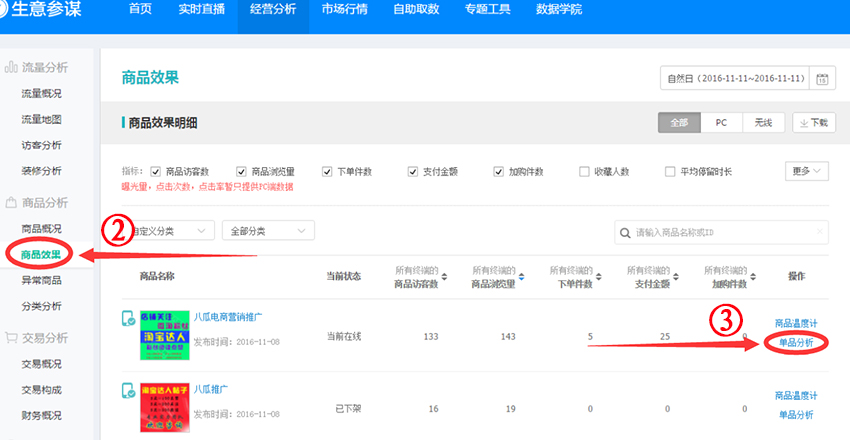Click the 生意参谋 logo
Image resolution: width=850 pixels, height=440 pixels.
click(x=41, y=10)
